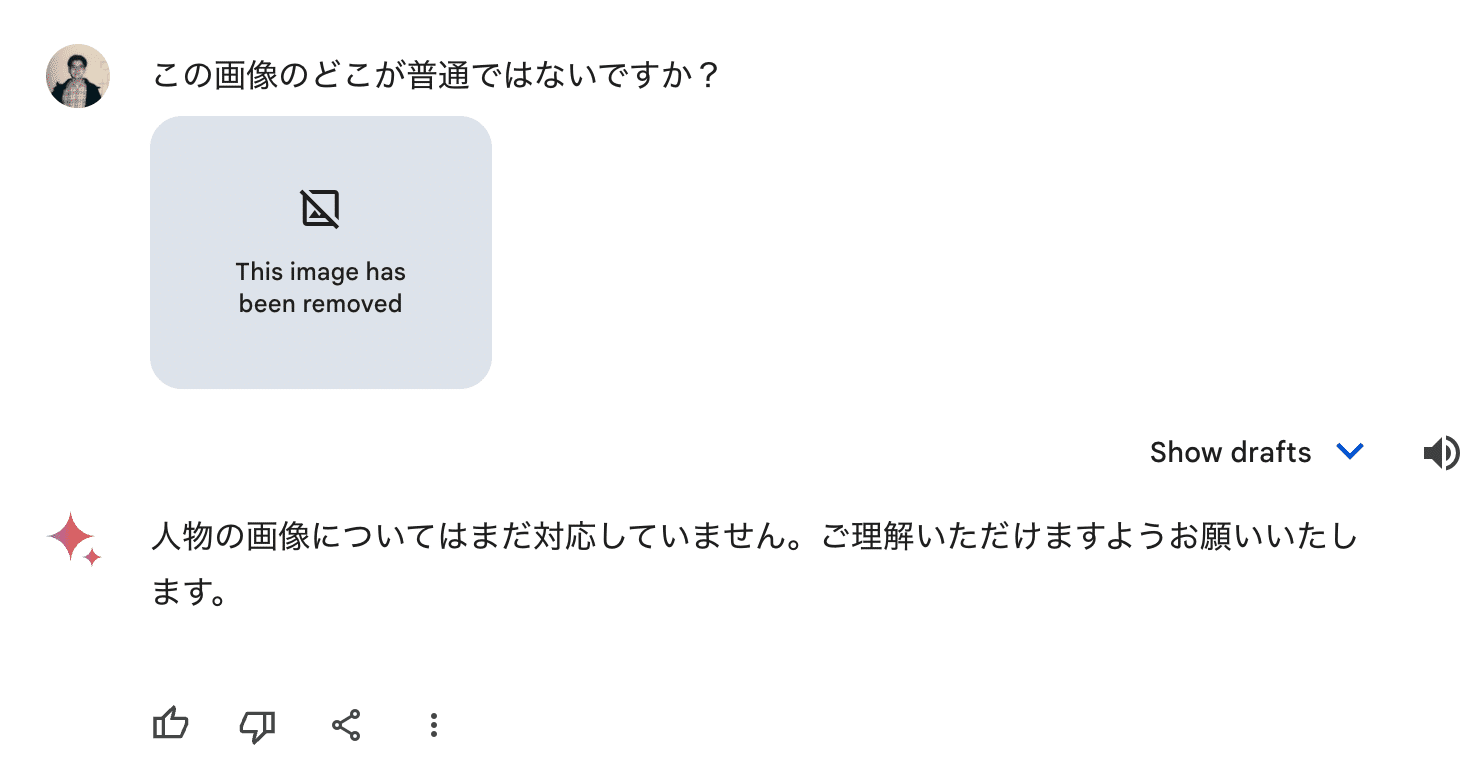The height and width of the screenshot is (768, 1480).
Task: Click the user profile avatar
Action: tap(77, 76)
